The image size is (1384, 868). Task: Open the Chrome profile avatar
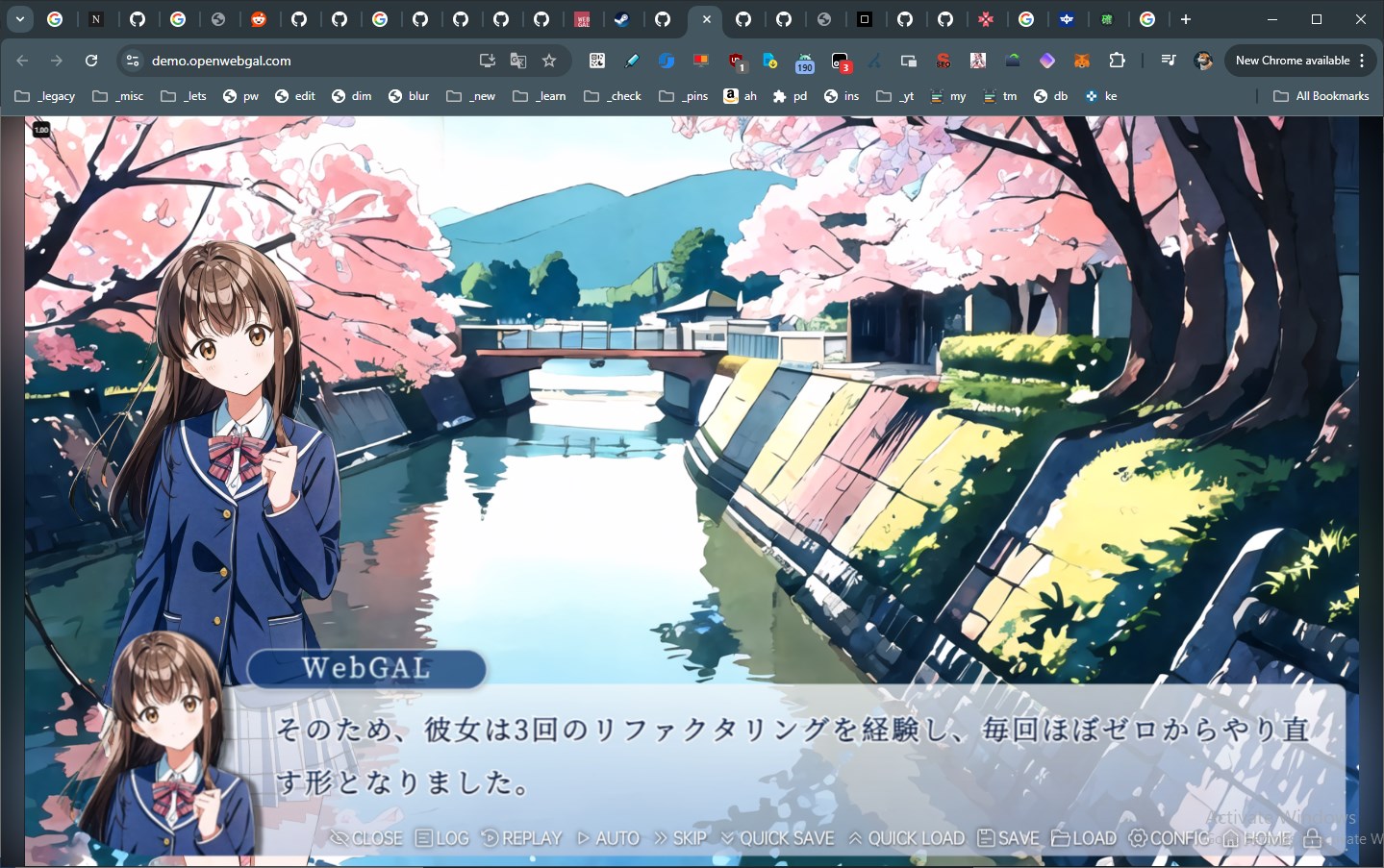point(1203,61)
